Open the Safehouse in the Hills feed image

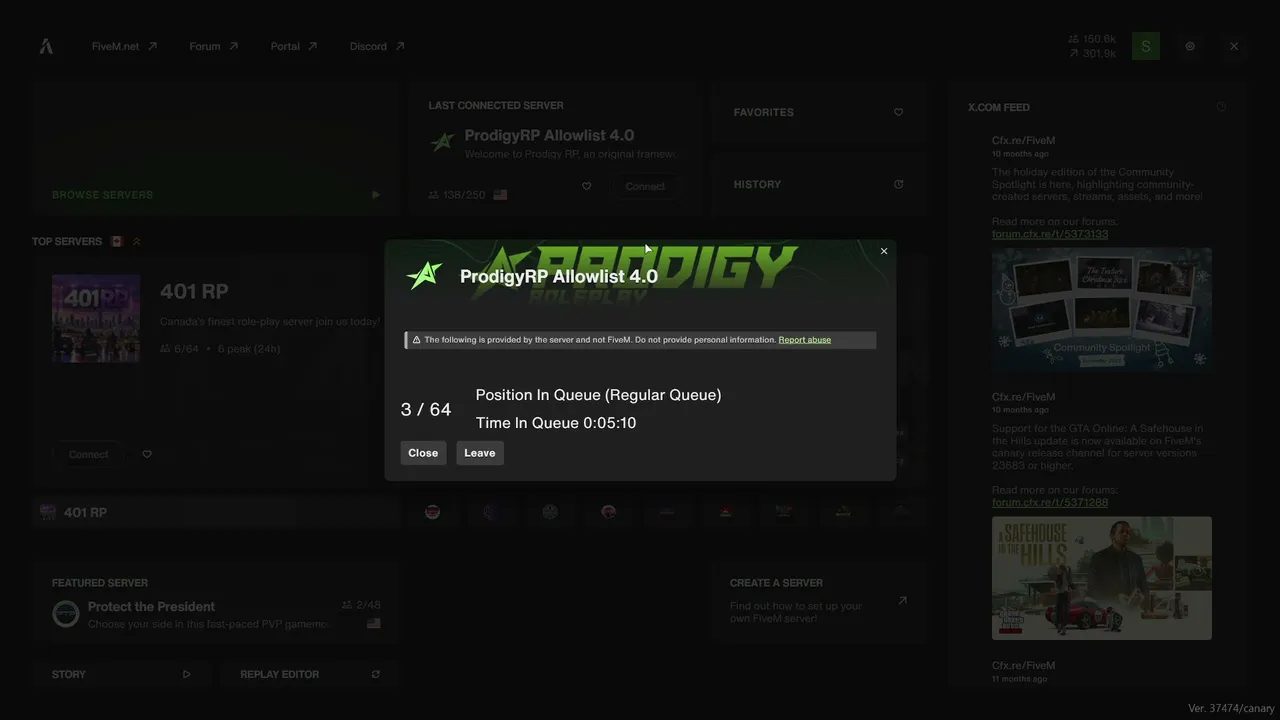(1102, 578)
